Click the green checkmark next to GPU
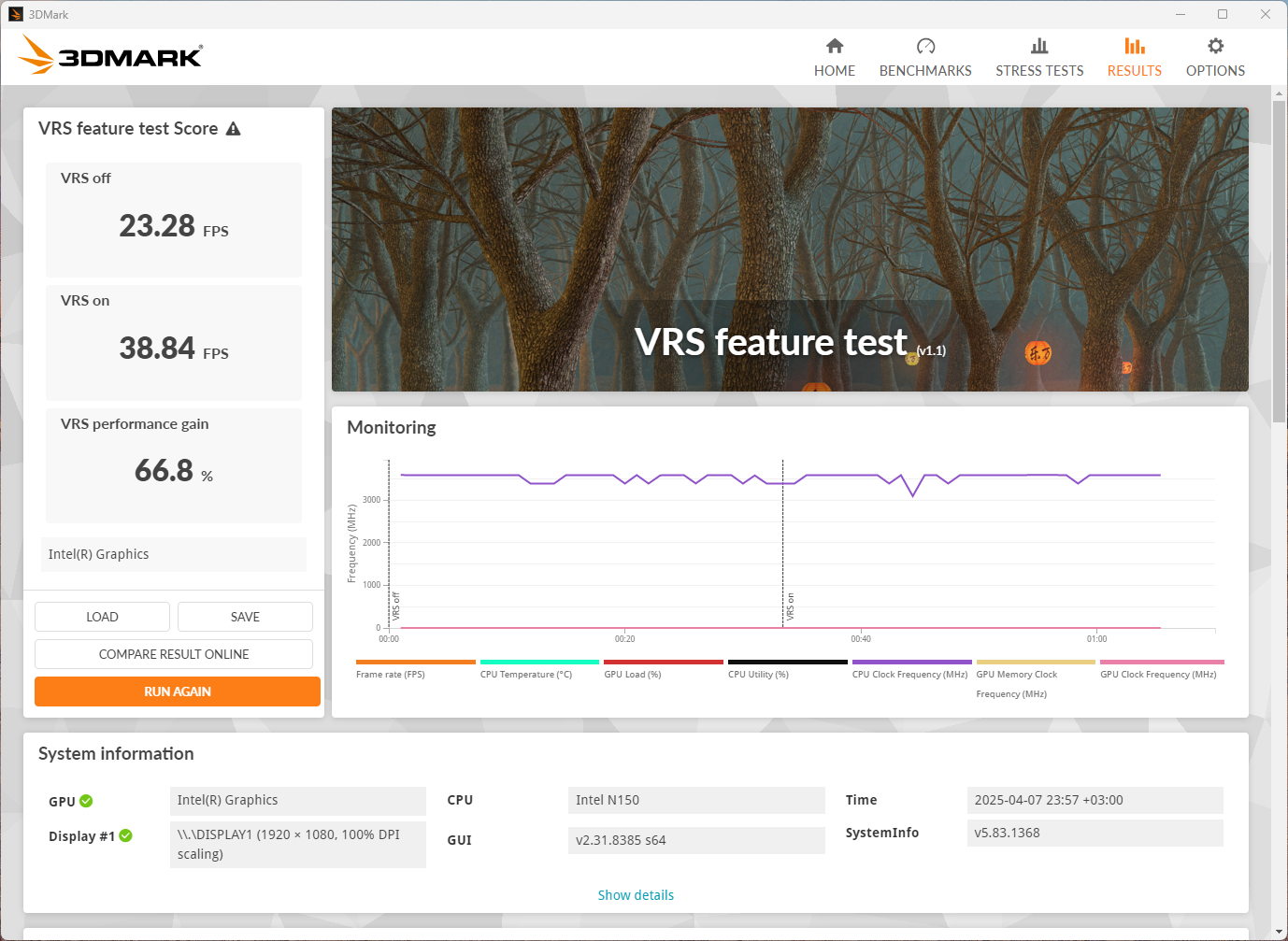 tap(86, 801)
